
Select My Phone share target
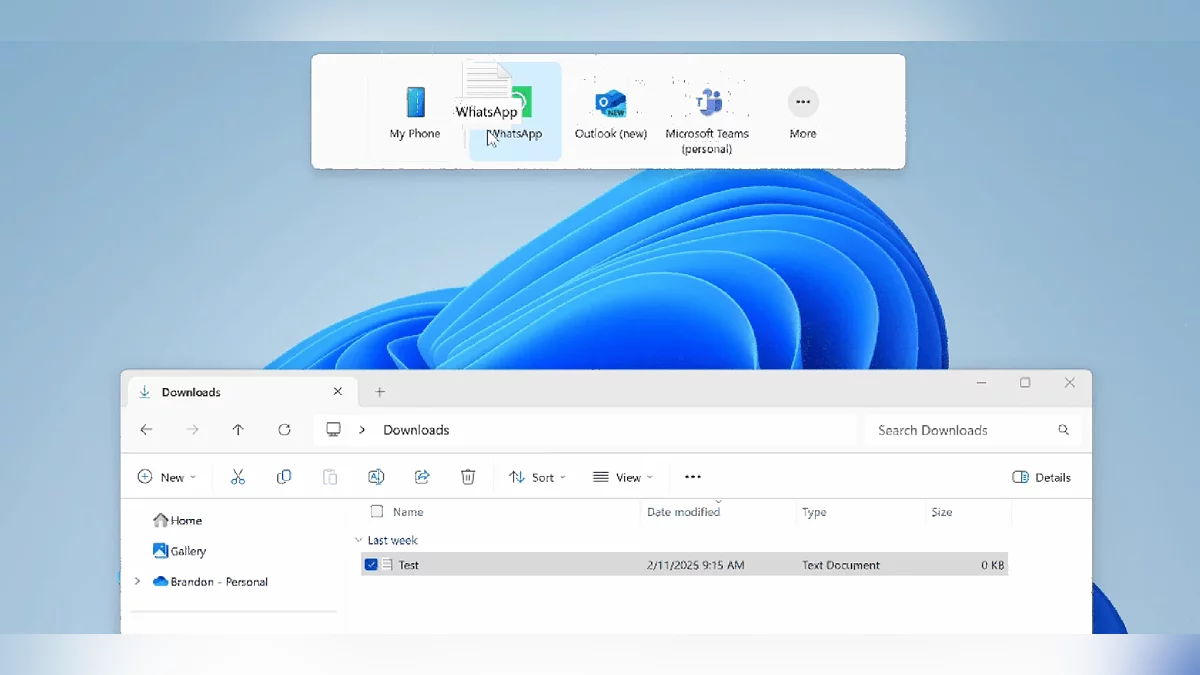[415, 112]
